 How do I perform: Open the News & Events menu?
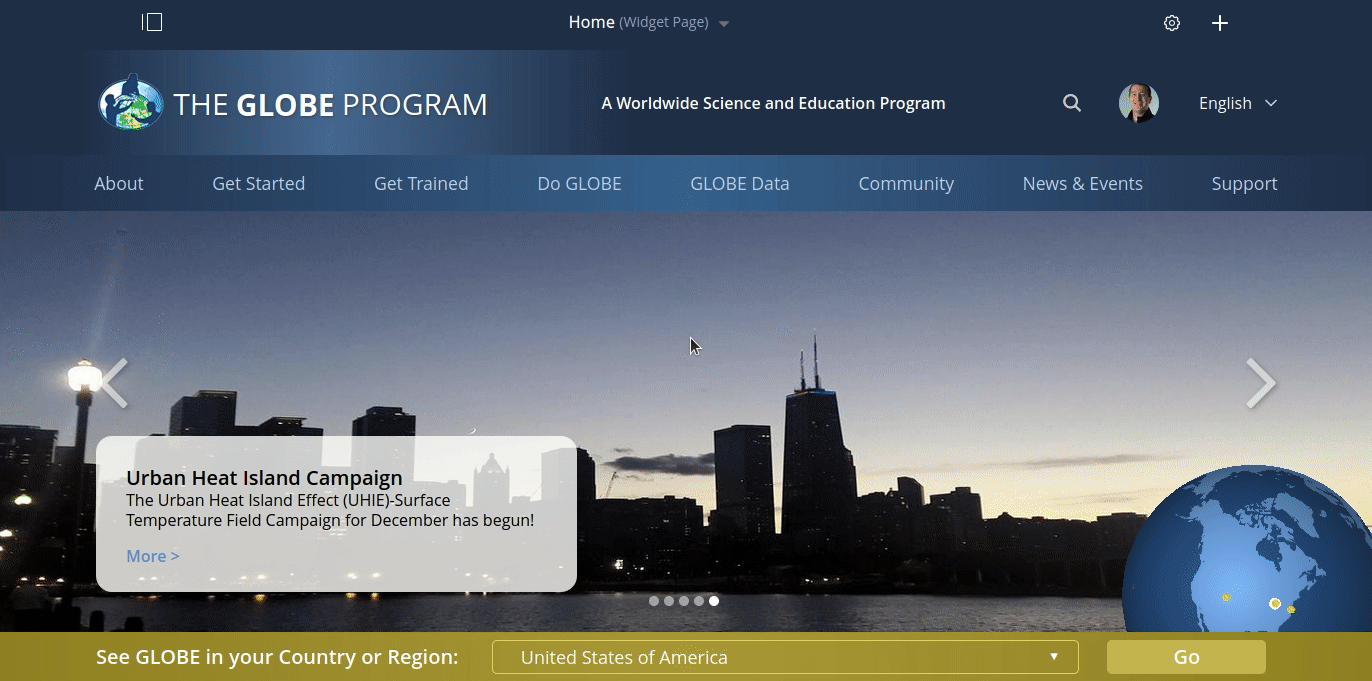pyautogui.click(x=1083, y=183)
